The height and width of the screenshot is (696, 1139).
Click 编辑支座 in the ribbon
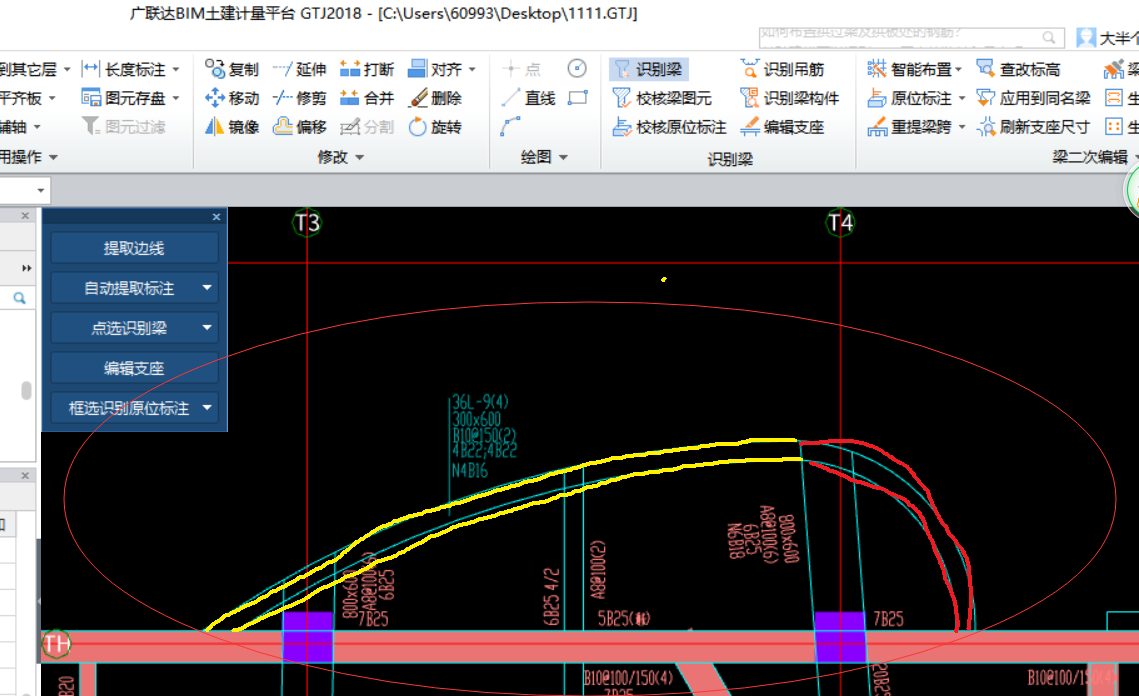click(782, 127)
